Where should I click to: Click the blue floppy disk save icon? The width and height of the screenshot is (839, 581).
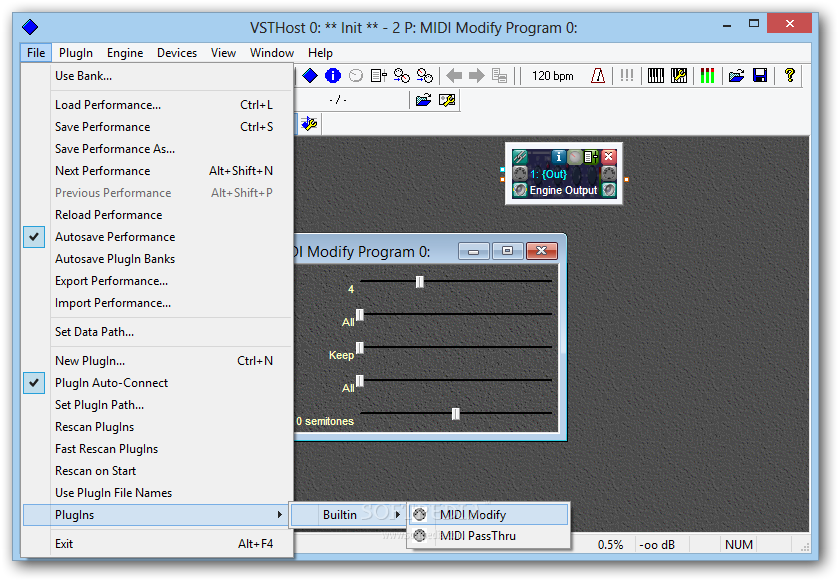click(x=760, y=76)
